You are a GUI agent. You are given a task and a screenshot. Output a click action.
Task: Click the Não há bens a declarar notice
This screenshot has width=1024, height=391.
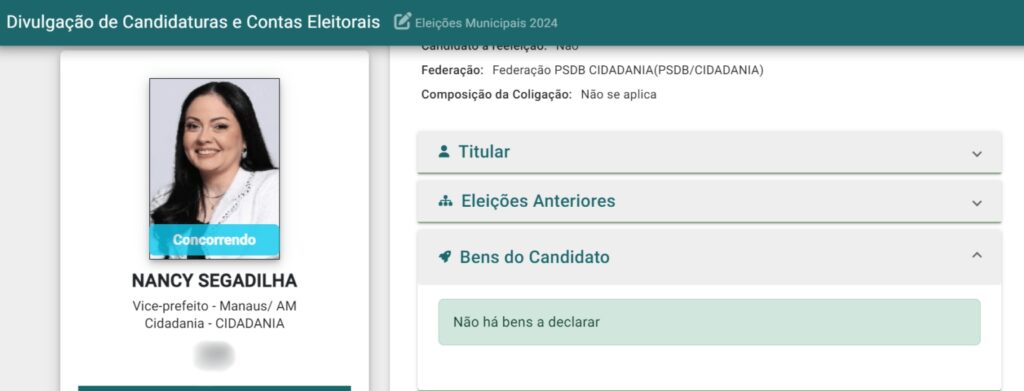tap(709, 322)
